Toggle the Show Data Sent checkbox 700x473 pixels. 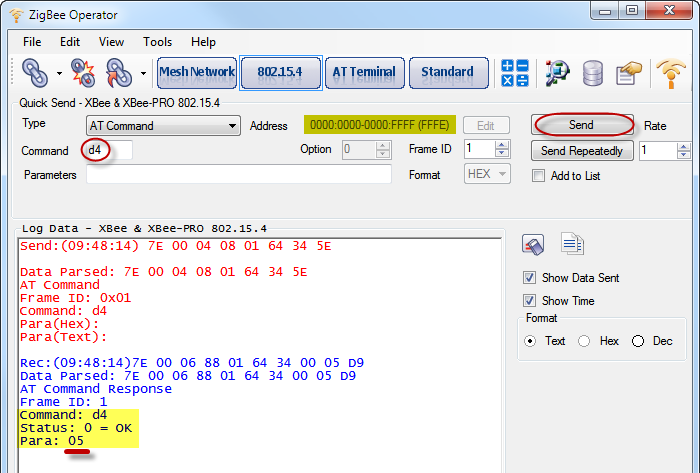529,278
